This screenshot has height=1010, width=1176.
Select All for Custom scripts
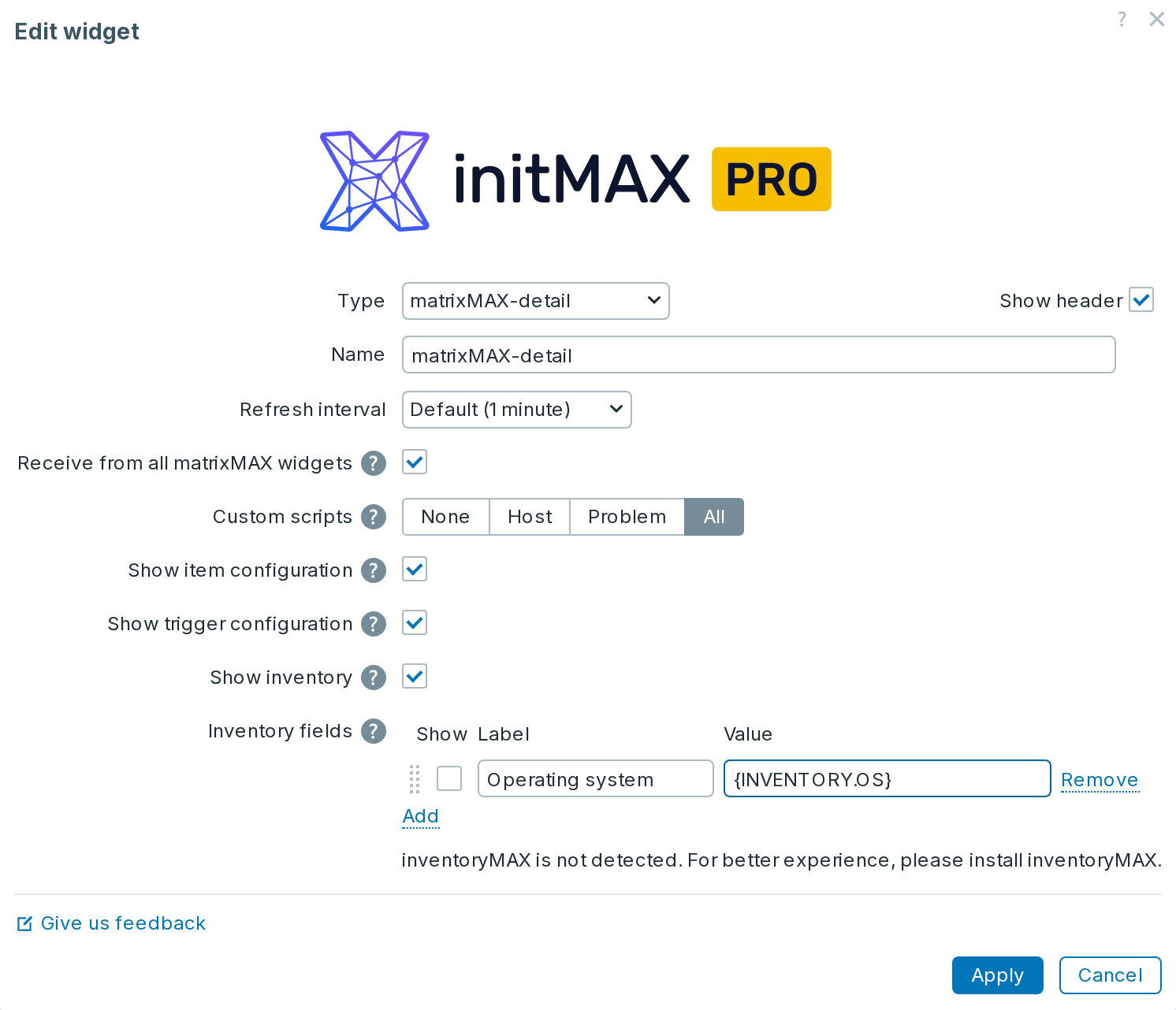click(714, 517)
